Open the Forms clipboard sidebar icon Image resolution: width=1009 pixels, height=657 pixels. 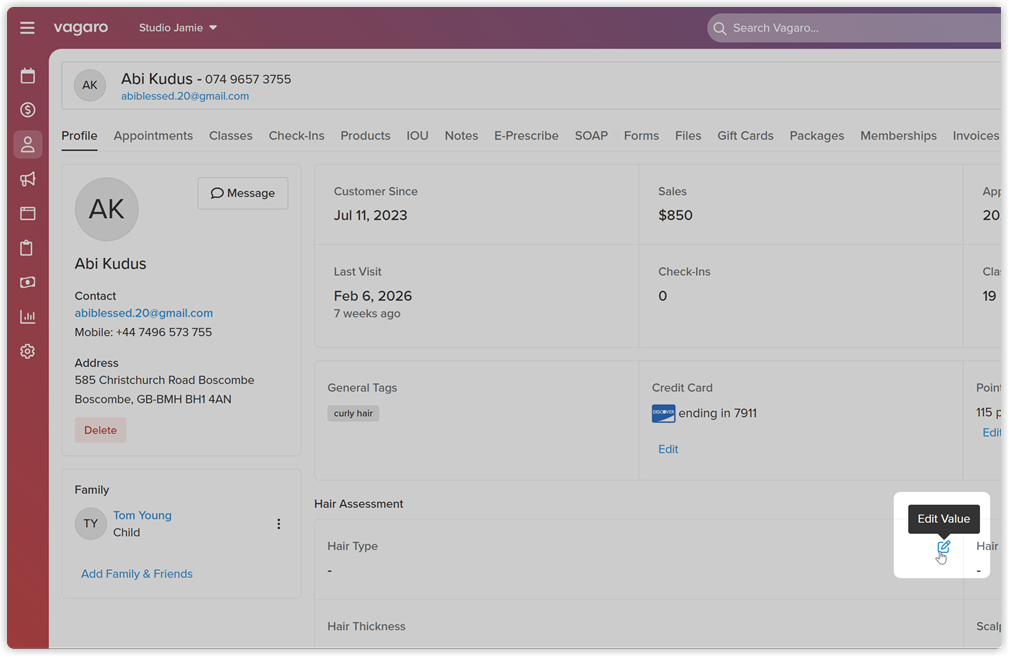pyautogui.click(x=28, y=248)
